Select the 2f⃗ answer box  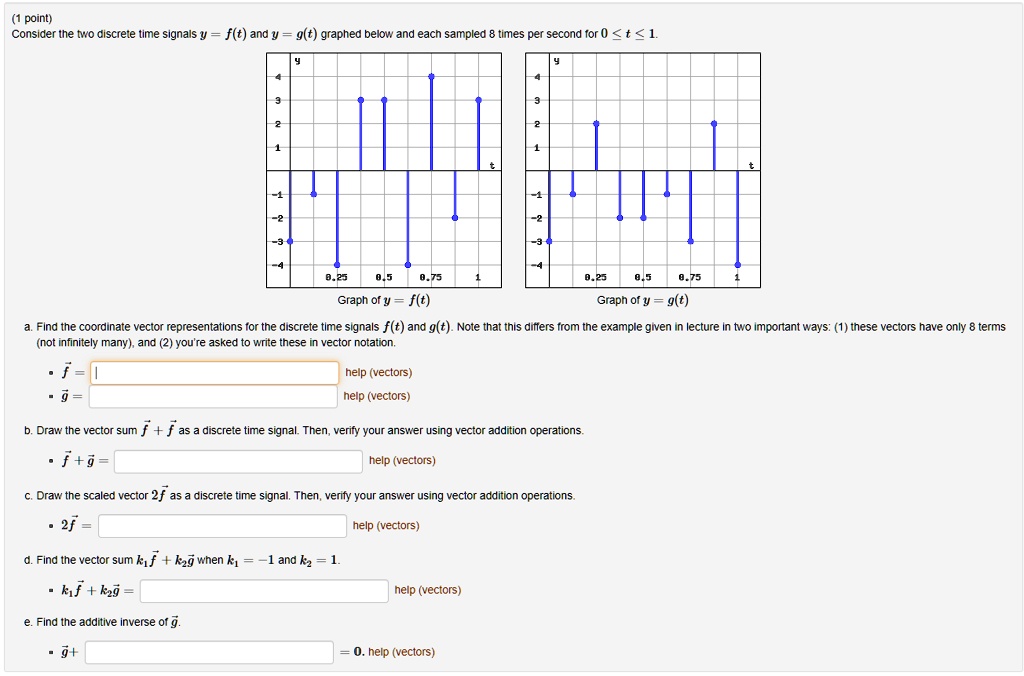pos(222,525)
